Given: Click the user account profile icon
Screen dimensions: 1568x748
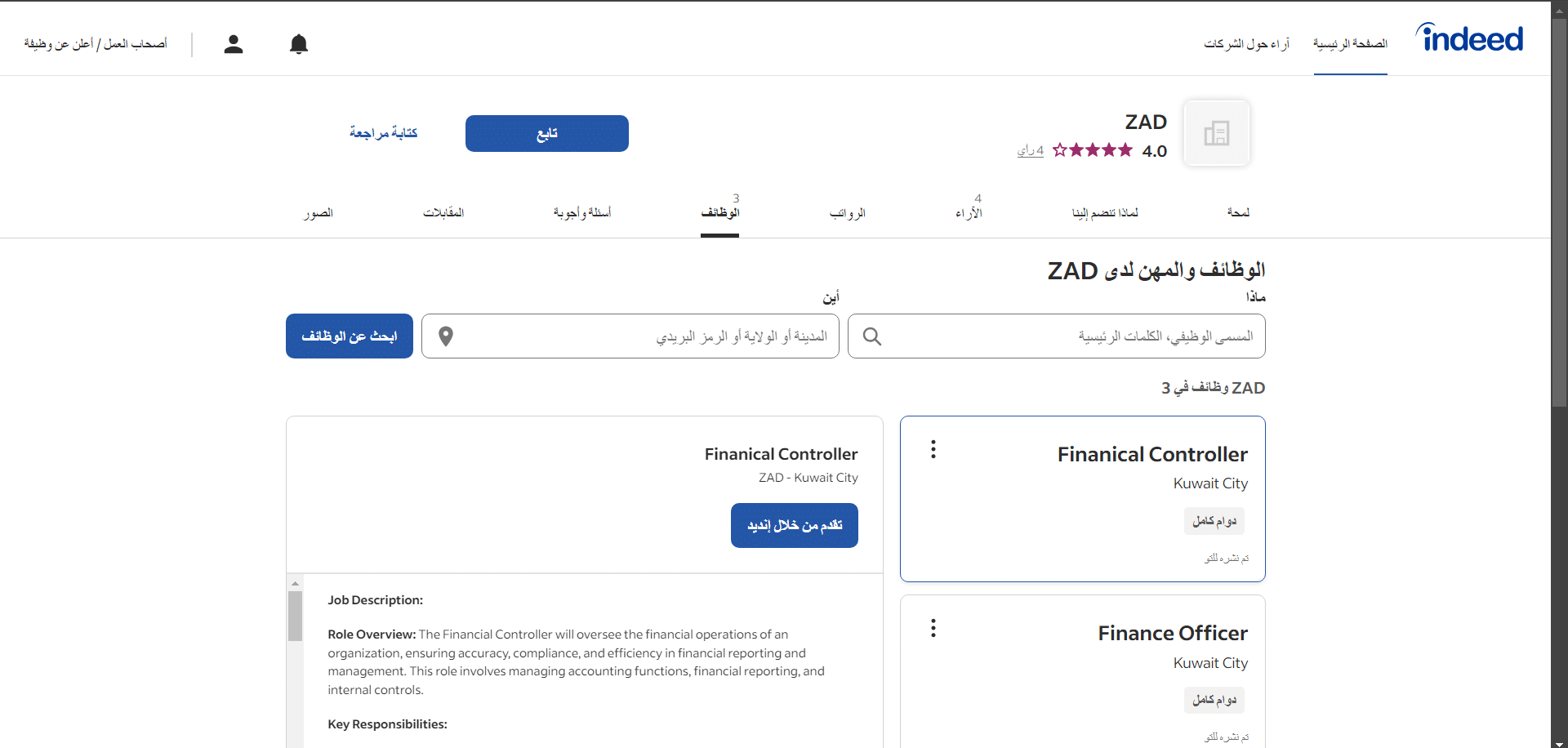Looking at the screenshot, I should click(x=234, y=44).
